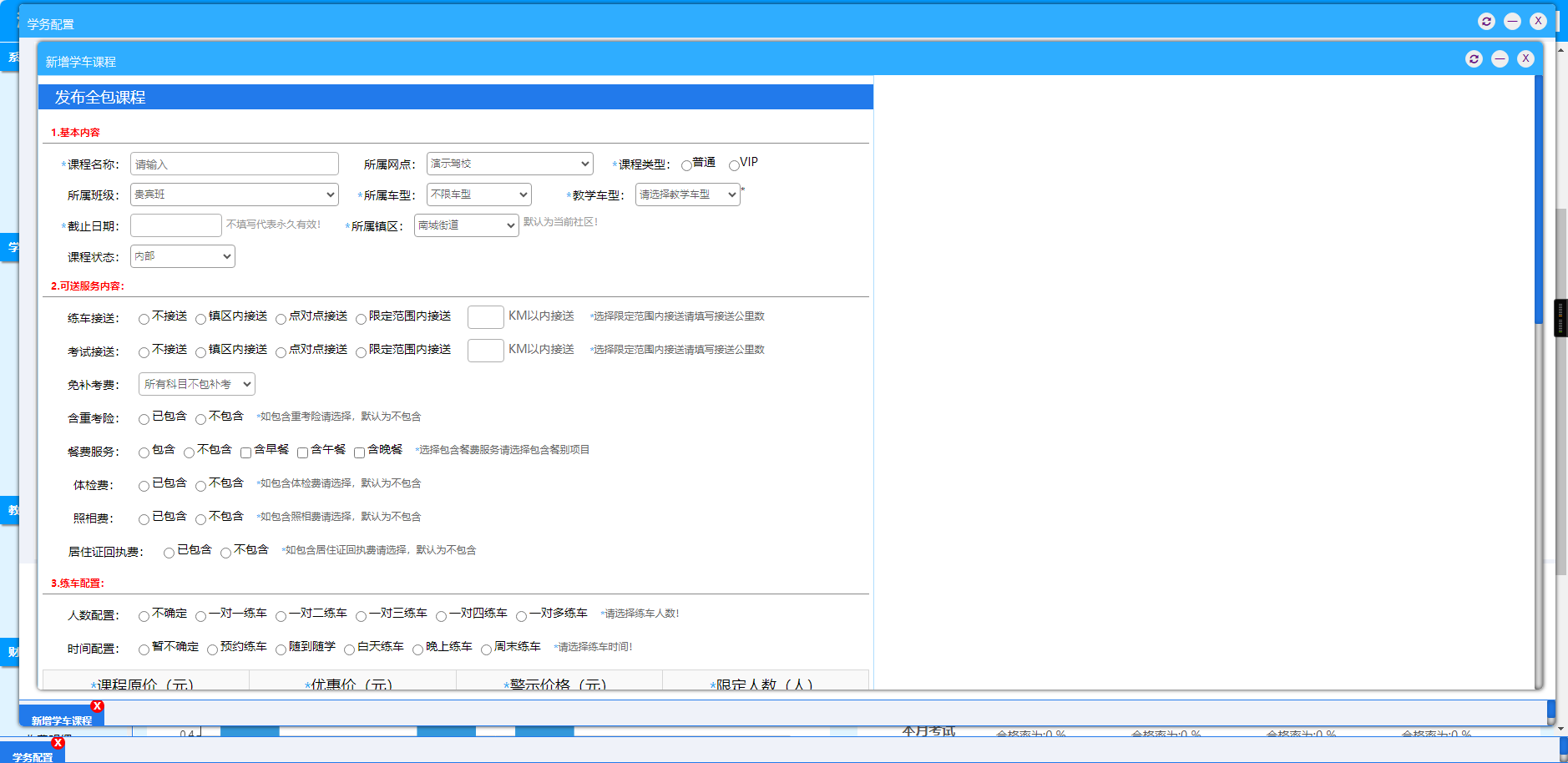1568x763 pixels.
Task: Click the 课程名称 input field
Action: pyautogui.click(x=234, y=164)
